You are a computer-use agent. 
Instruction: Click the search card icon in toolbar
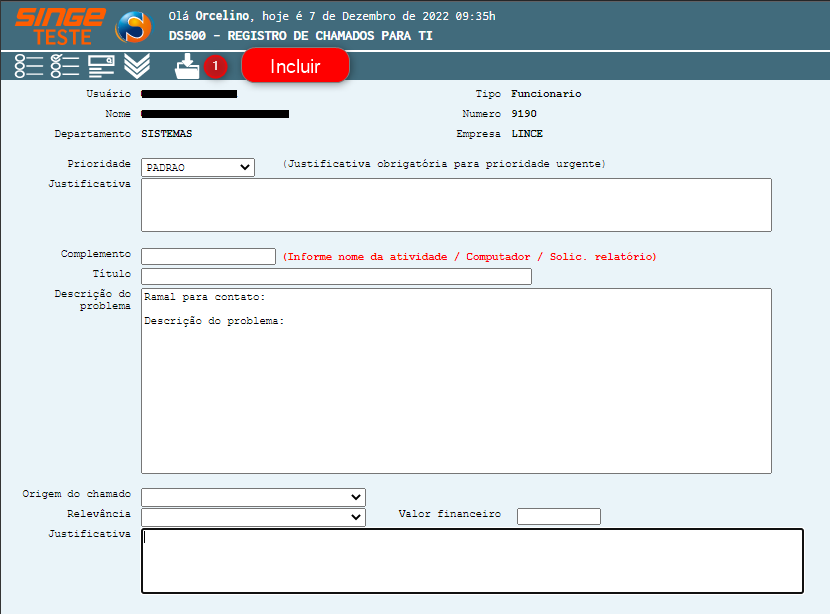pyautogui.click(x=101, y=66)
